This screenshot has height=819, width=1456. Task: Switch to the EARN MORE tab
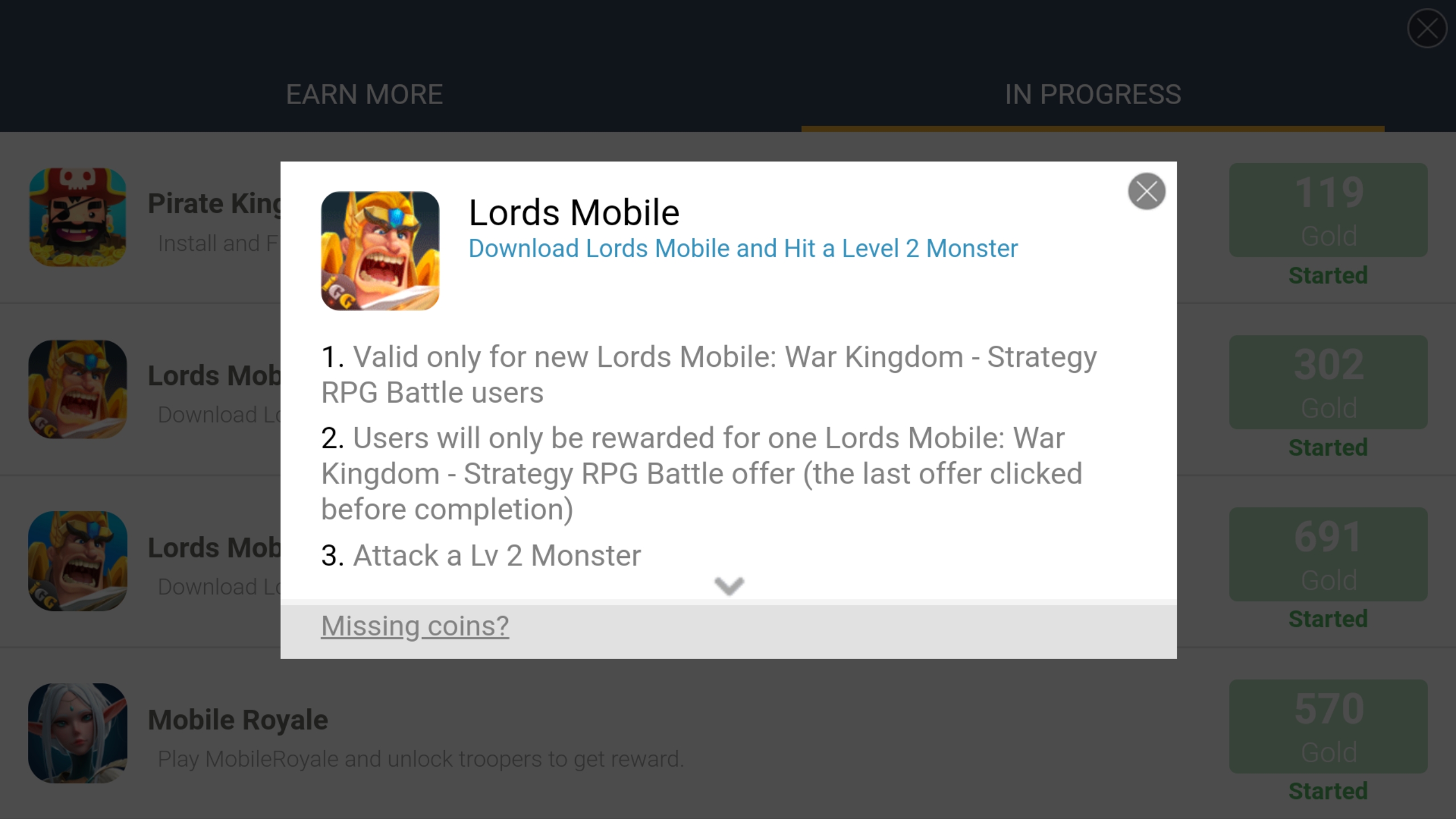364,94
